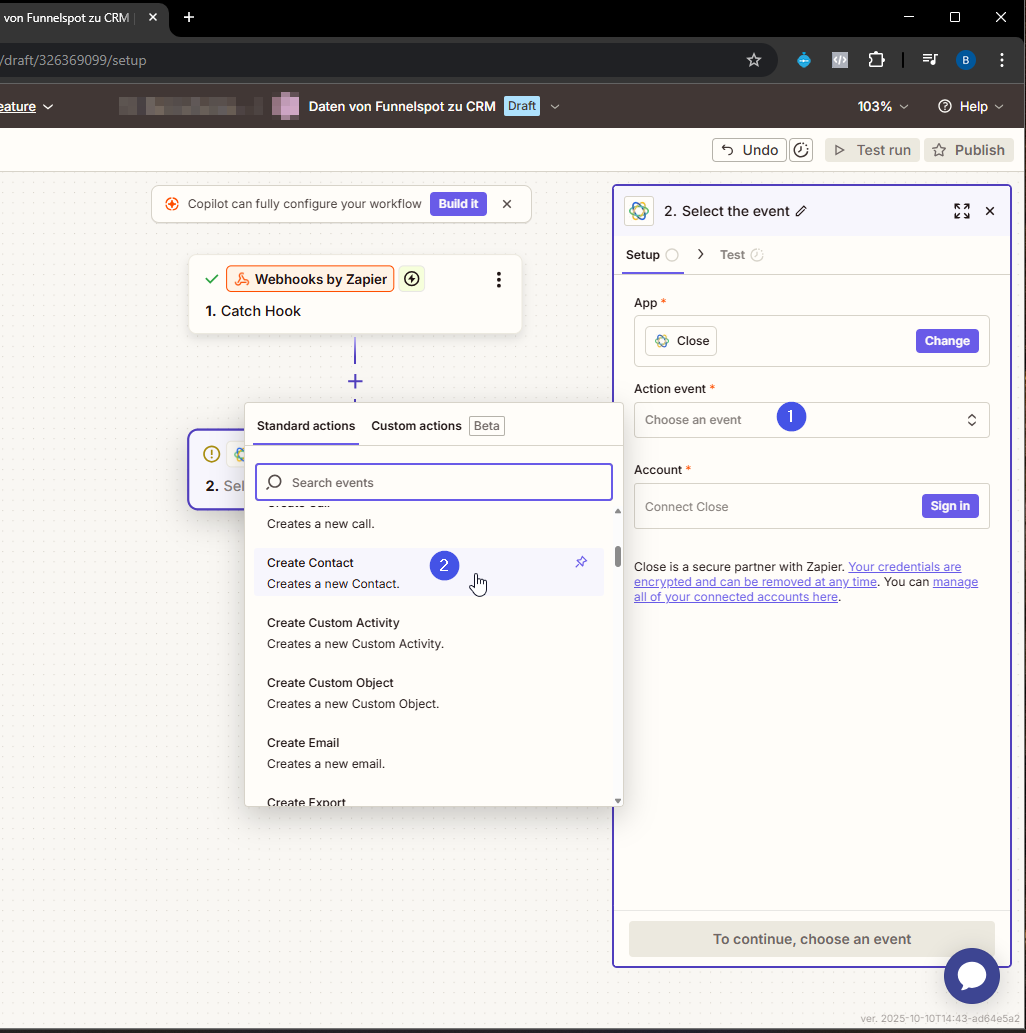Dismiss the Copilot suggestion banner
1026x1033 pixels.
click(507, 204)
